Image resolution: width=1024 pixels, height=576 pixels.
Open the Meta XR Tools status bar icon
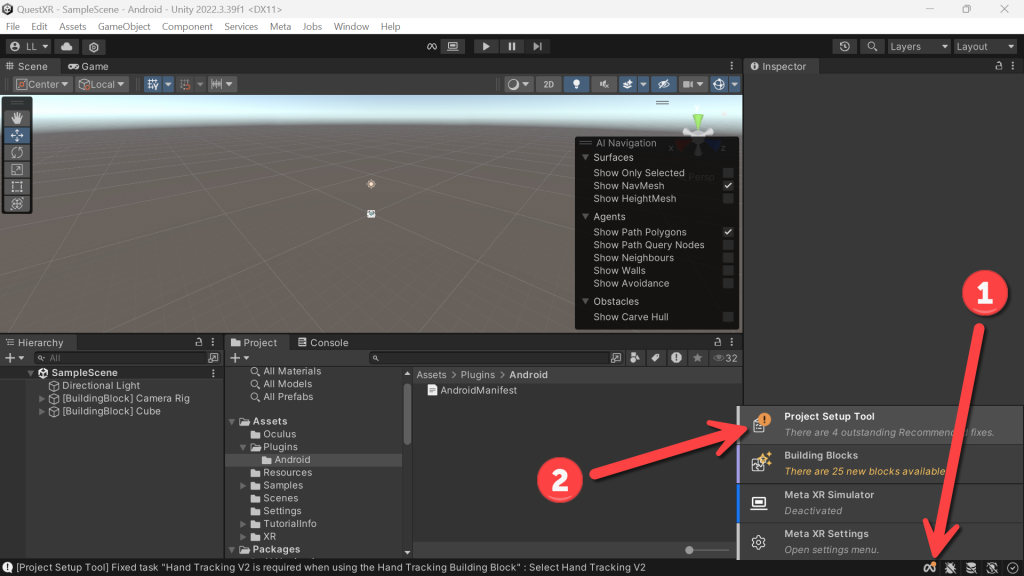coord(929,568)
